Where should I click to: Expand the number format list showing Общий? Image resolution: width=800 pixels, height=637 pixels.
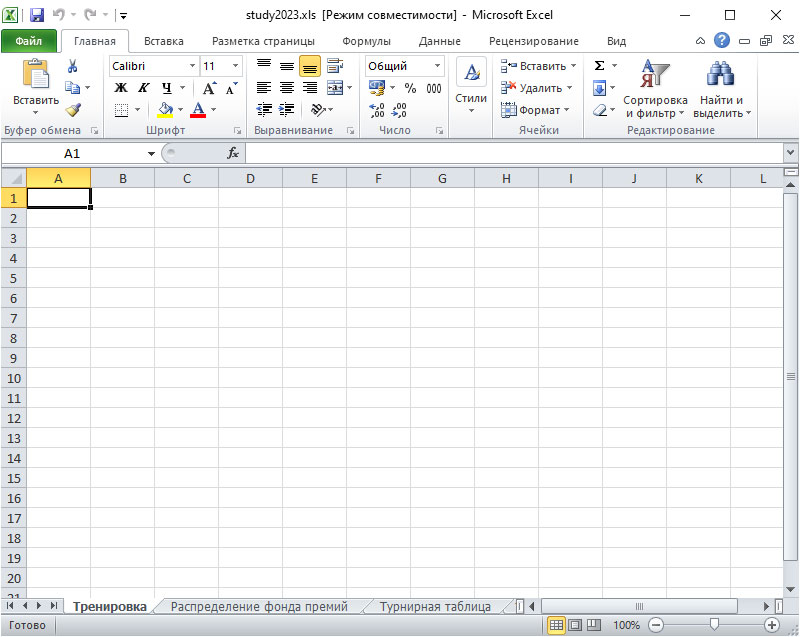[438, 66]
